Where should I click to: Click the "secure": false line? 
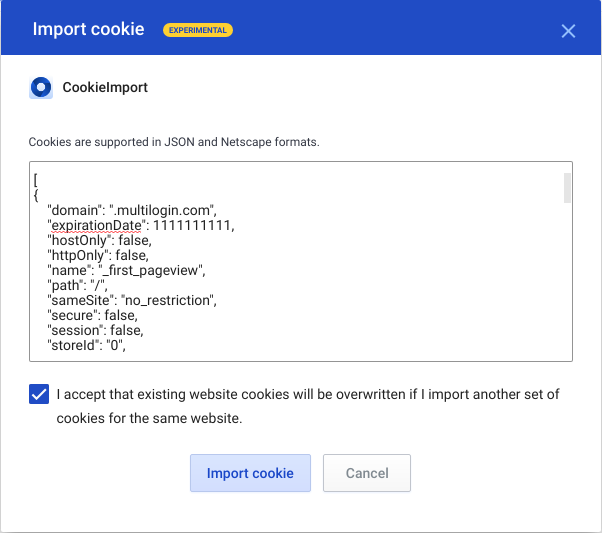(x=92, y=316)
